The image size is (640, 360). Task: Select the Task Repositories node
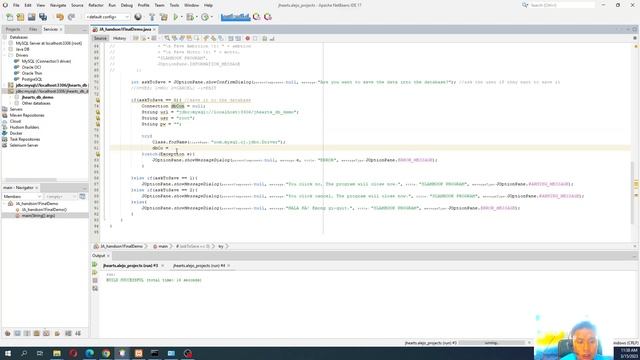click(25, 139)
